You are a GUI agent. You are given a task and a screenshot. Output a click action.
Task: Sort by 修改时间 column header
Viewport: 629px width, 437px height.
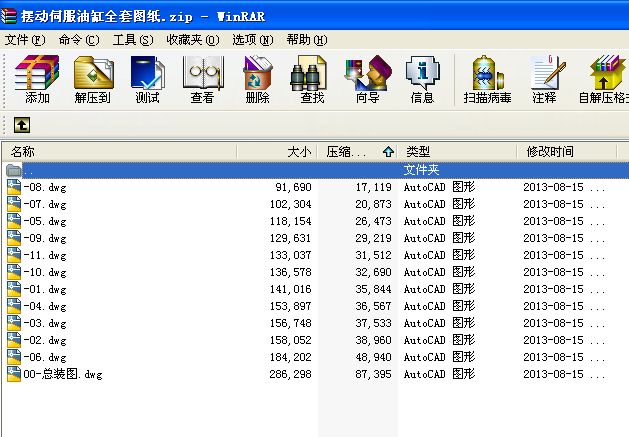[x=567, y=152]
